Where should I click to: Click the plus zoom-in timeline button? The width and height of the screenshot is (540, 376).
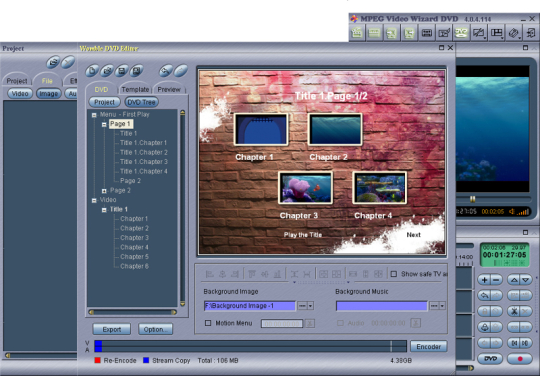[484, 280]
